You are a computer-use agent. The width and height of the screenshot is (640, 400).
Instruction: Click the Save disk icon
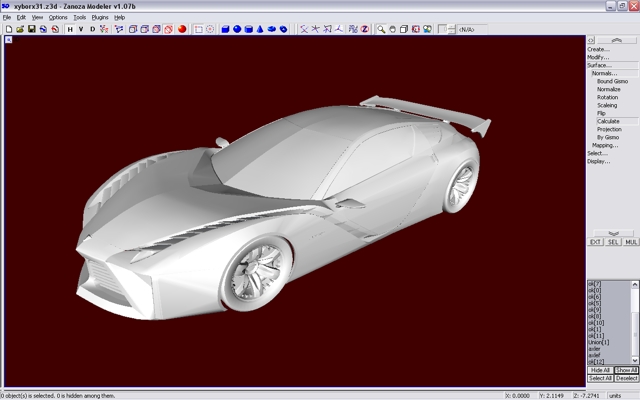click(31, 29)
